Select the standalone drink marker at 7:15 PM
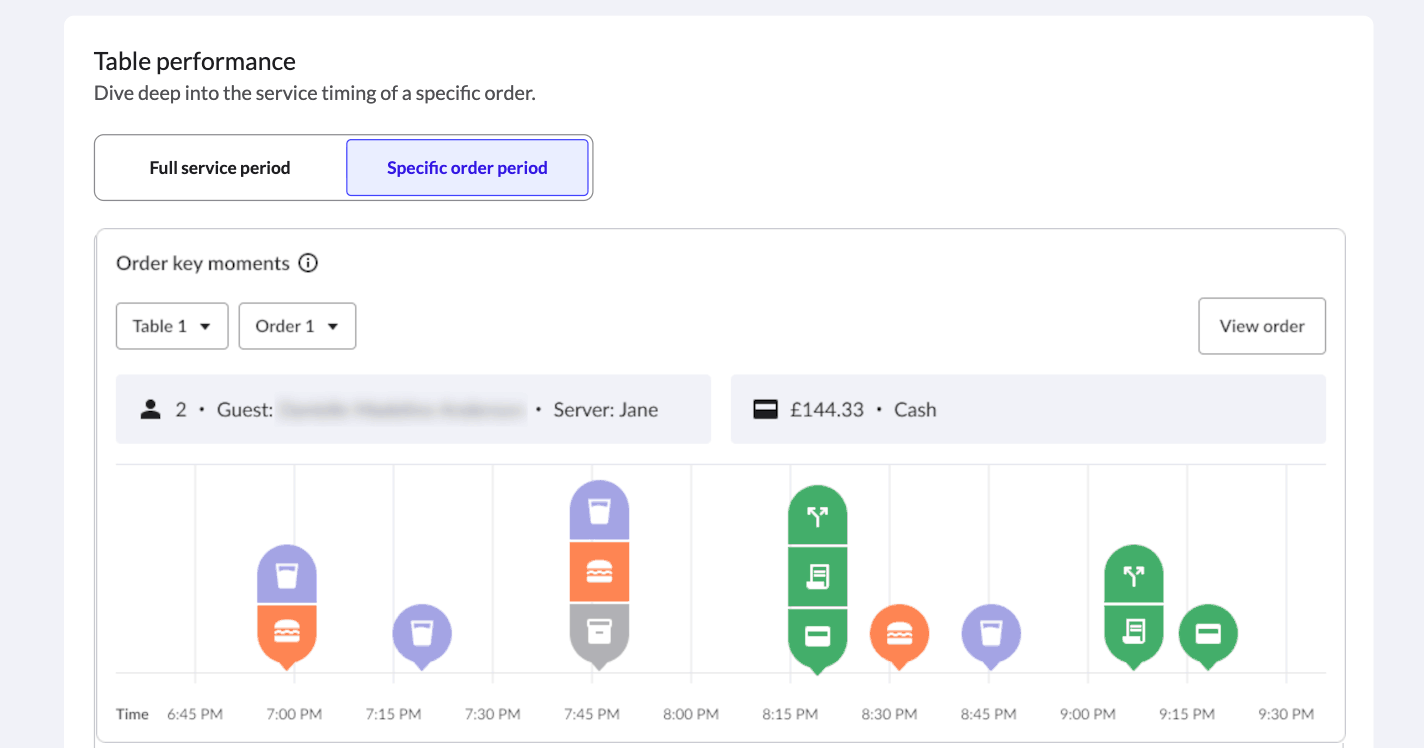This screenshot has height=748, width=1424. coord(422,633)
